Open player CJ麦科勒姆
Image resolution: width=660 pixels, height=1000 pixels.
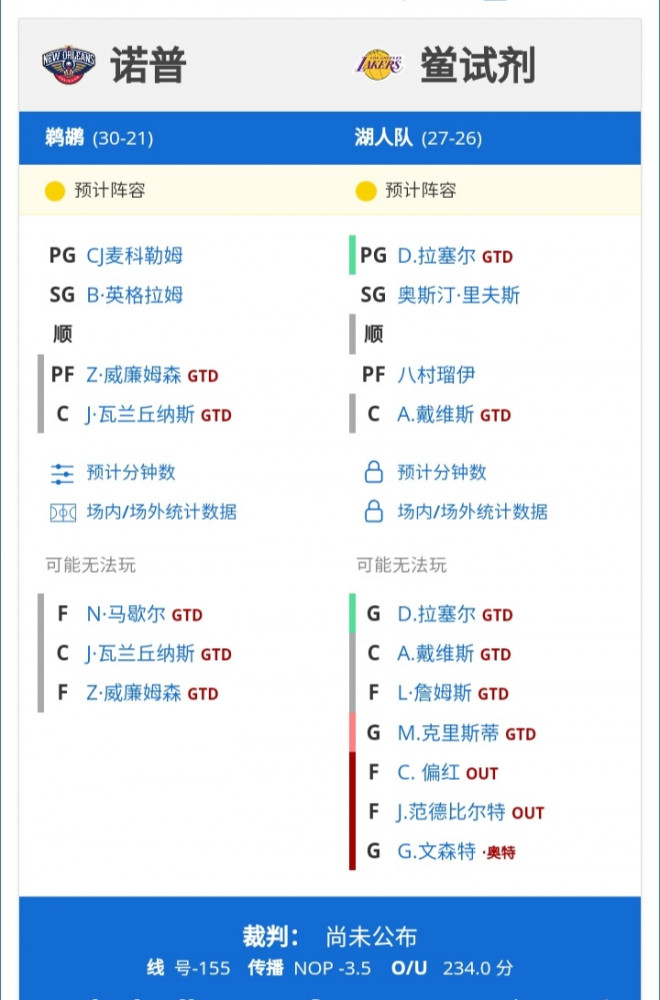point(135,256)
